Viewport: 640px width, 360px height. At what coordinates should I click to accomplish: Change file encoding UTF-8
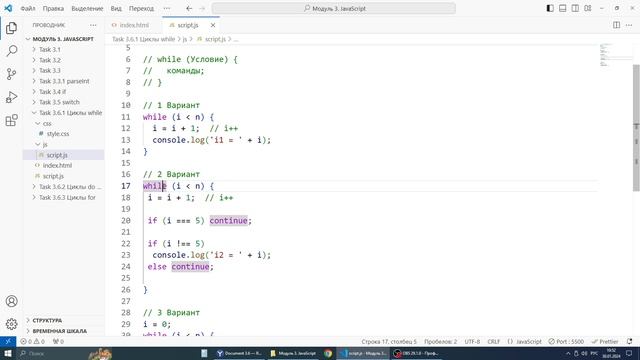pyautogui.click(x=472, y=342)
